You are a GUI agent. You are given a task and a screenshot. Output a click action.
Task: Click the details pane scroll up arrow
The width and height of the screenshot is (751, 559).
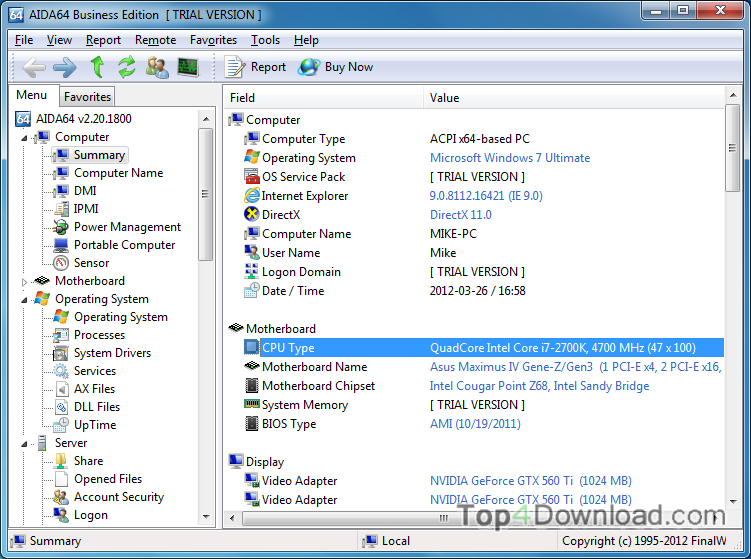click(733, 95)
